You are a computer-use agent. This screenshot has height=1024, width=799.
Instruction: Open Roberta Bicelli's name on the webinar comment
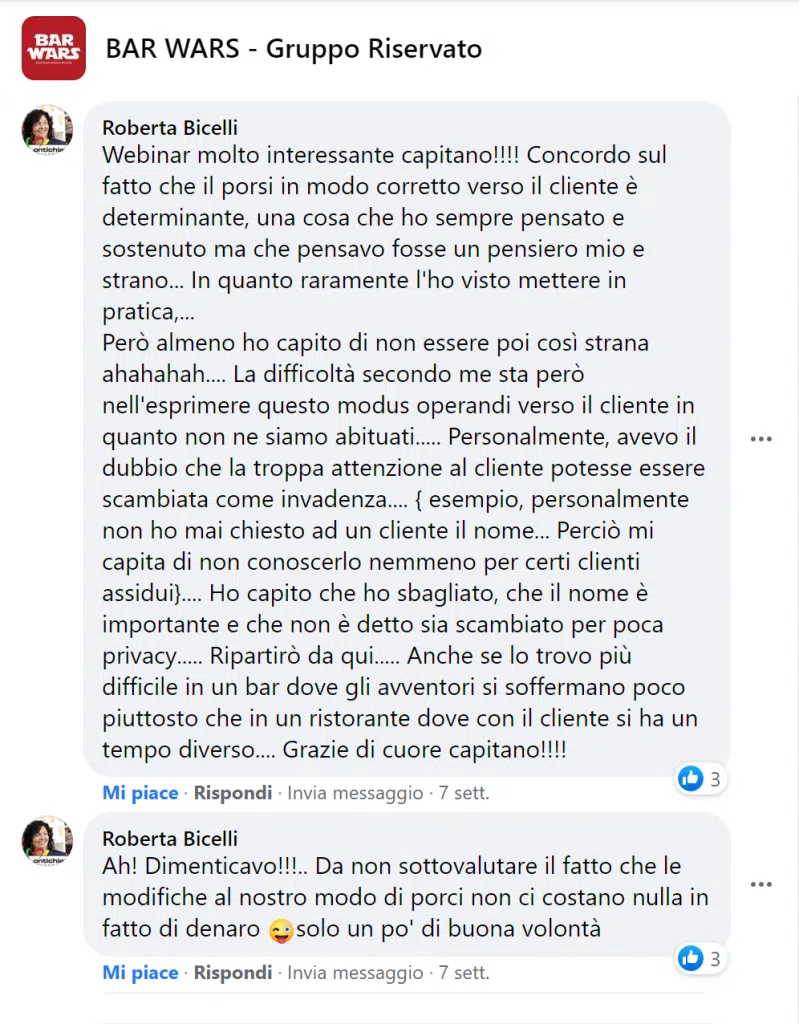pos(170,127)
